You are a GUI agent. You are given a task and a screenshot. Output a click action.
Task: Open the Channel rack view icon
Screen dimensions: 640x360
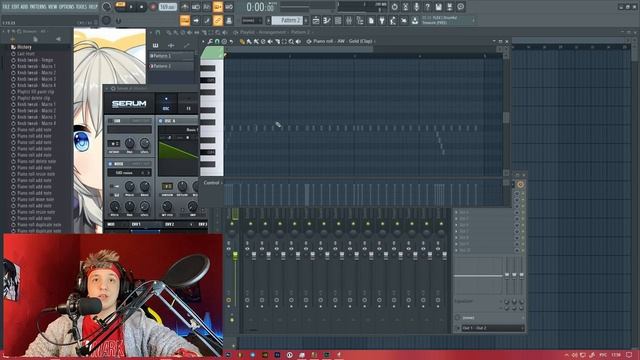(x=338, y=20)
